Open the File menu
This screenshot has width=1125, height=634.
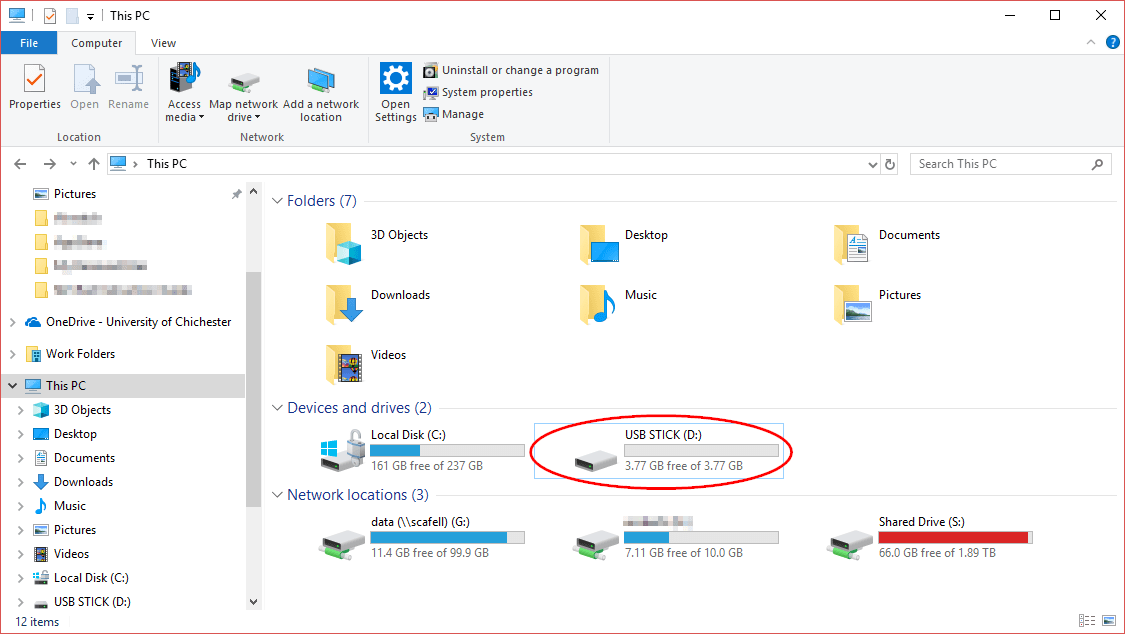[29, 43]
